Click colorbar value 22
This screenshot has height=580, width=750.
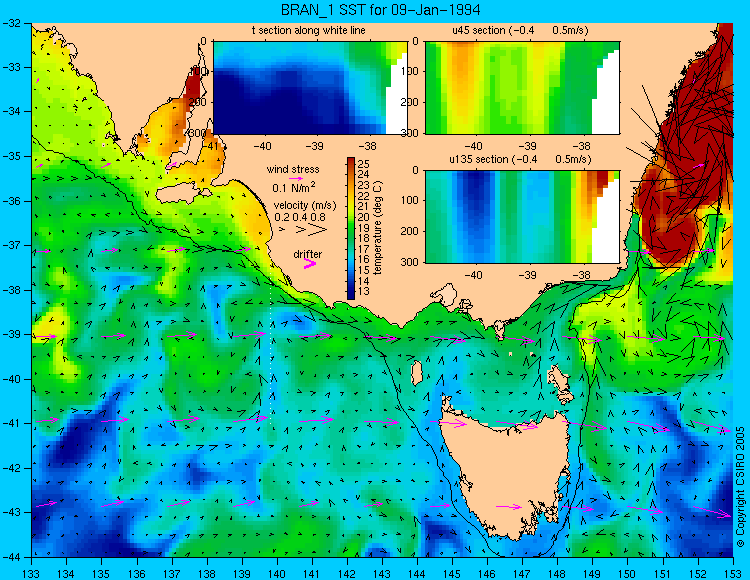click(363, 196)
